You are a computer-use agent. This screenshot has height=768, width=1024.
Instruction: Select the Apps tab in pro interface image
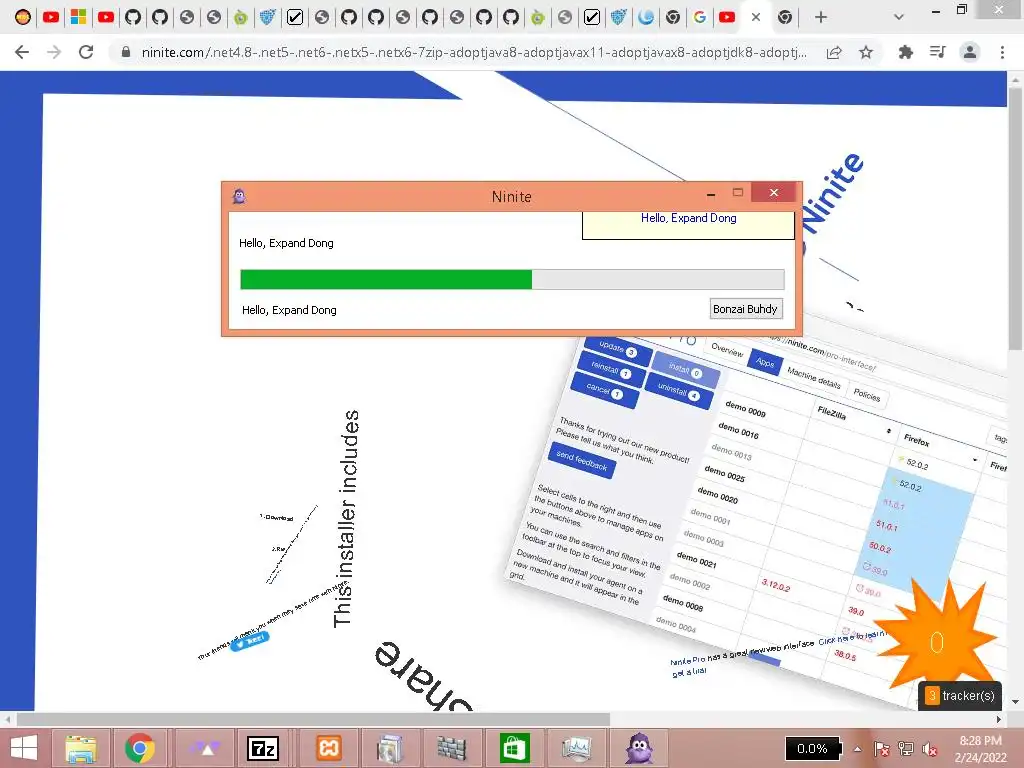[x=765, y=362]
